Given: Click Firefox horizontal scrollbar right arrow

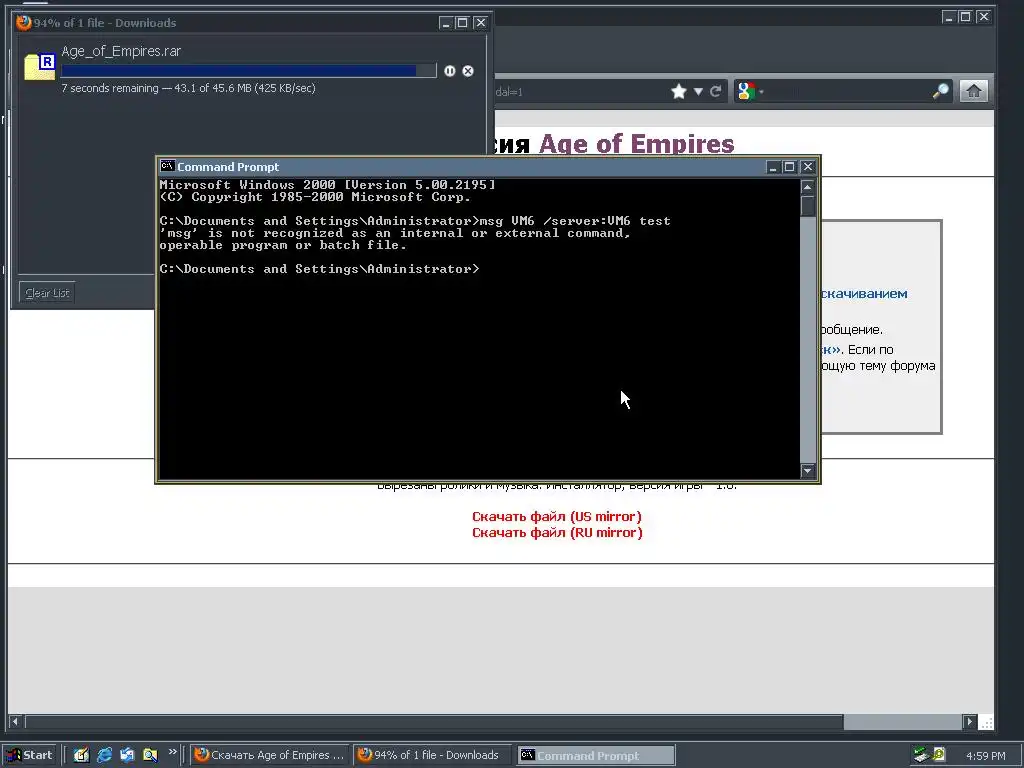Looking at the screenshot, I should pos(970,722).
